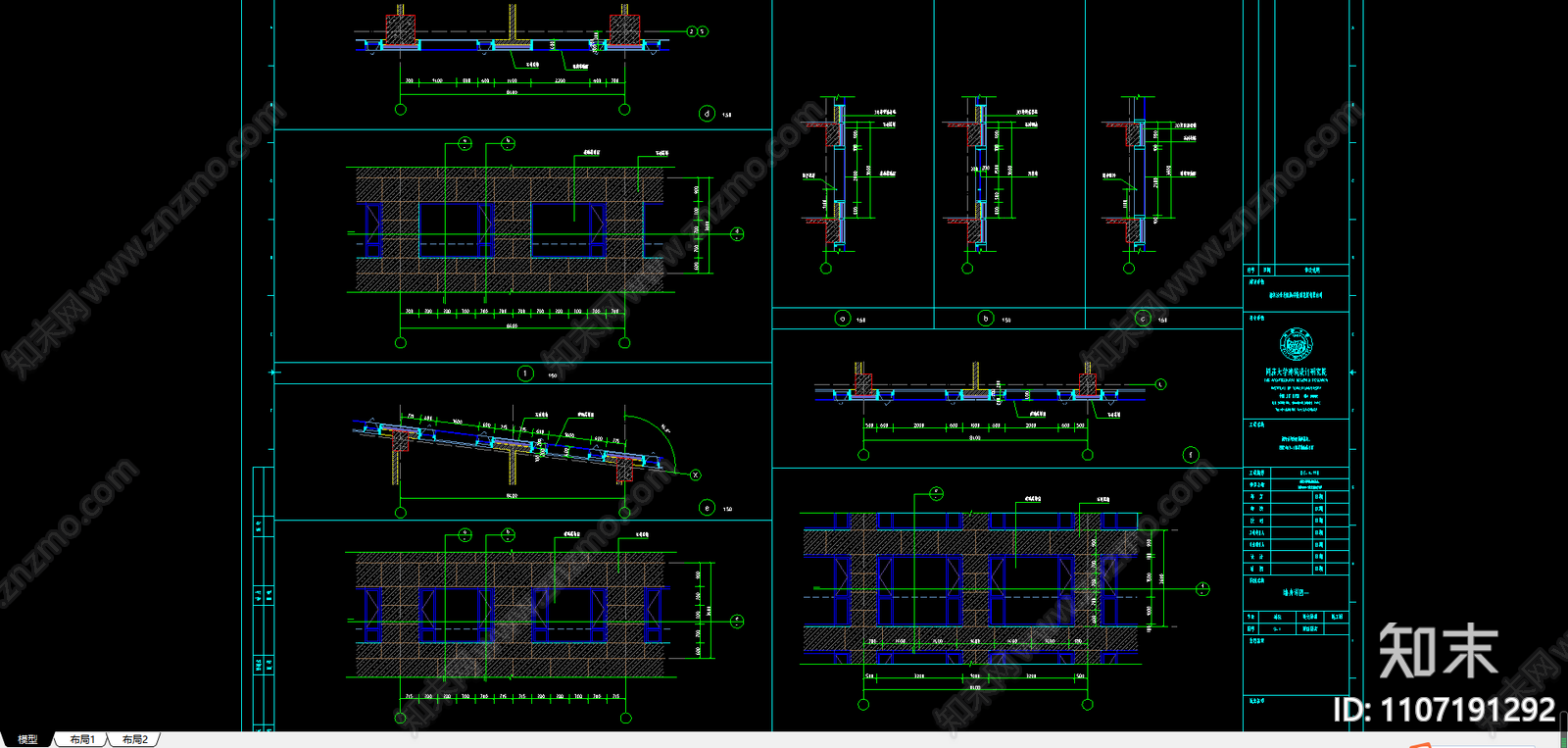Screen dimensions: 1568x748
Task: Select the detail marker circle labeled b
Action: [x=986, y=319]
